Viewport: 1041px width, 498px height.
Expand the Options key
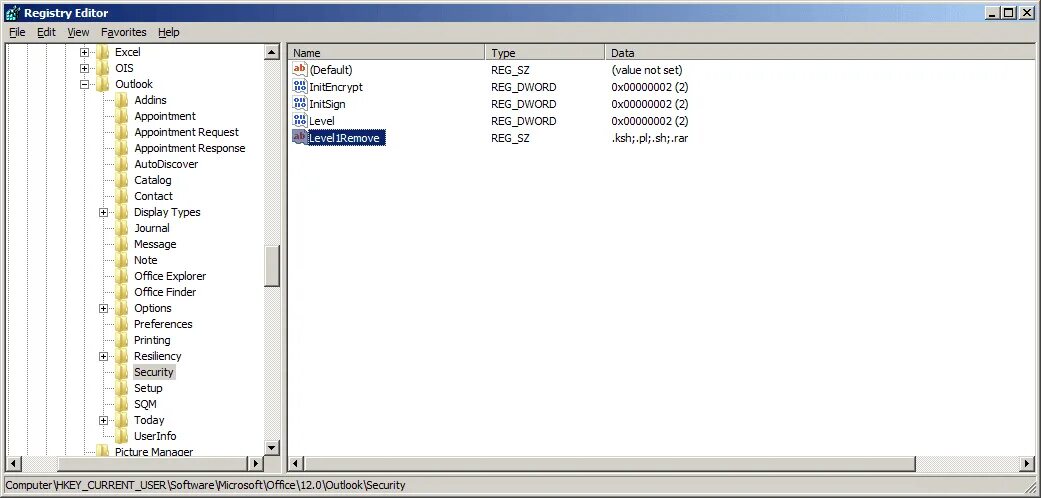[x=104, y=308]
